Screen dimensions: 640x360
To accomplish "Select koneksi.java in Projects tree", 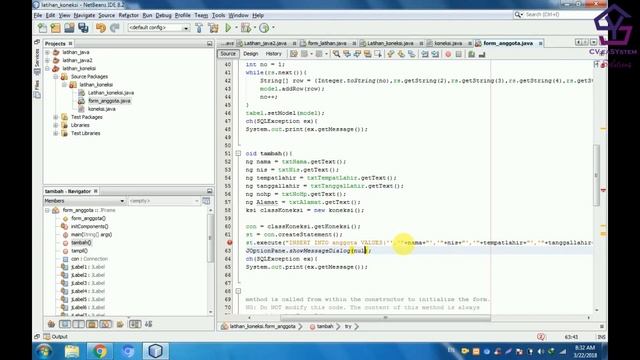I will tap(102, 109).
